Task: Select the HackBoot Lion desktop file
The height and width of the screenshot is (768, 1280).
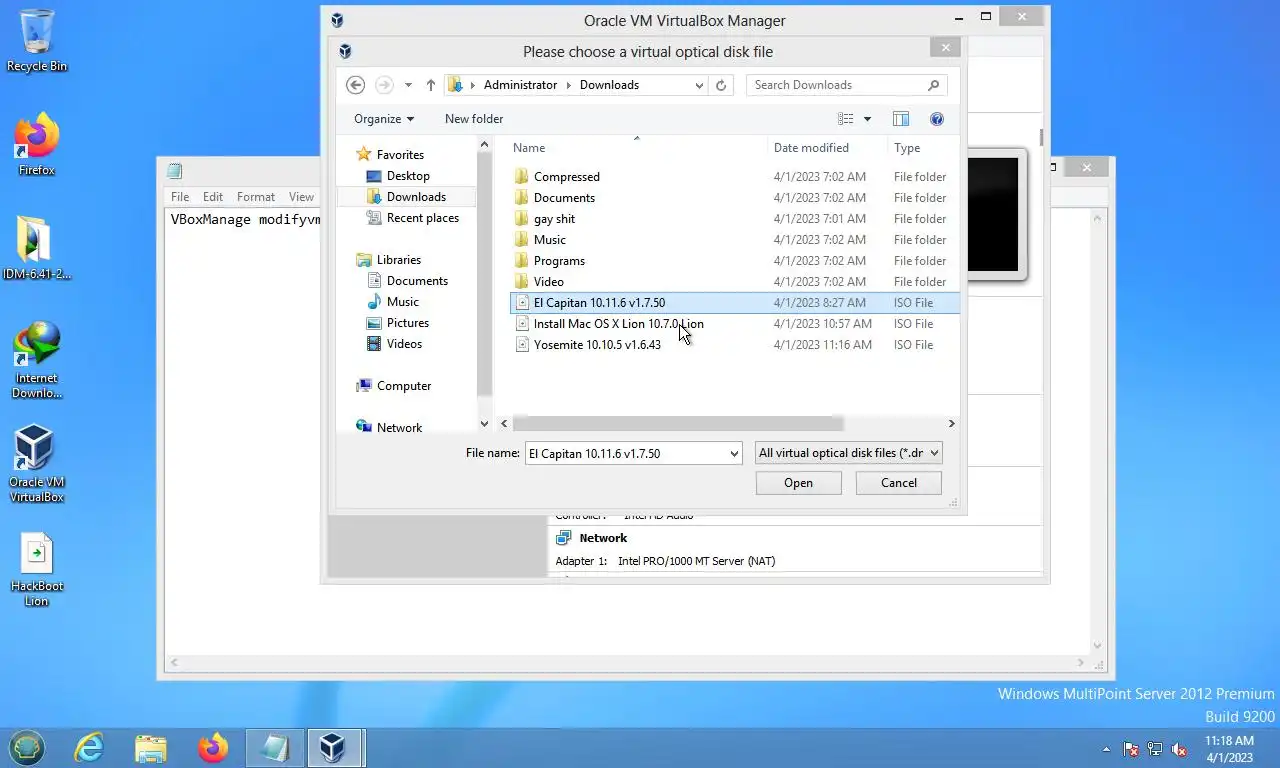Action: (x=37, y=570)
